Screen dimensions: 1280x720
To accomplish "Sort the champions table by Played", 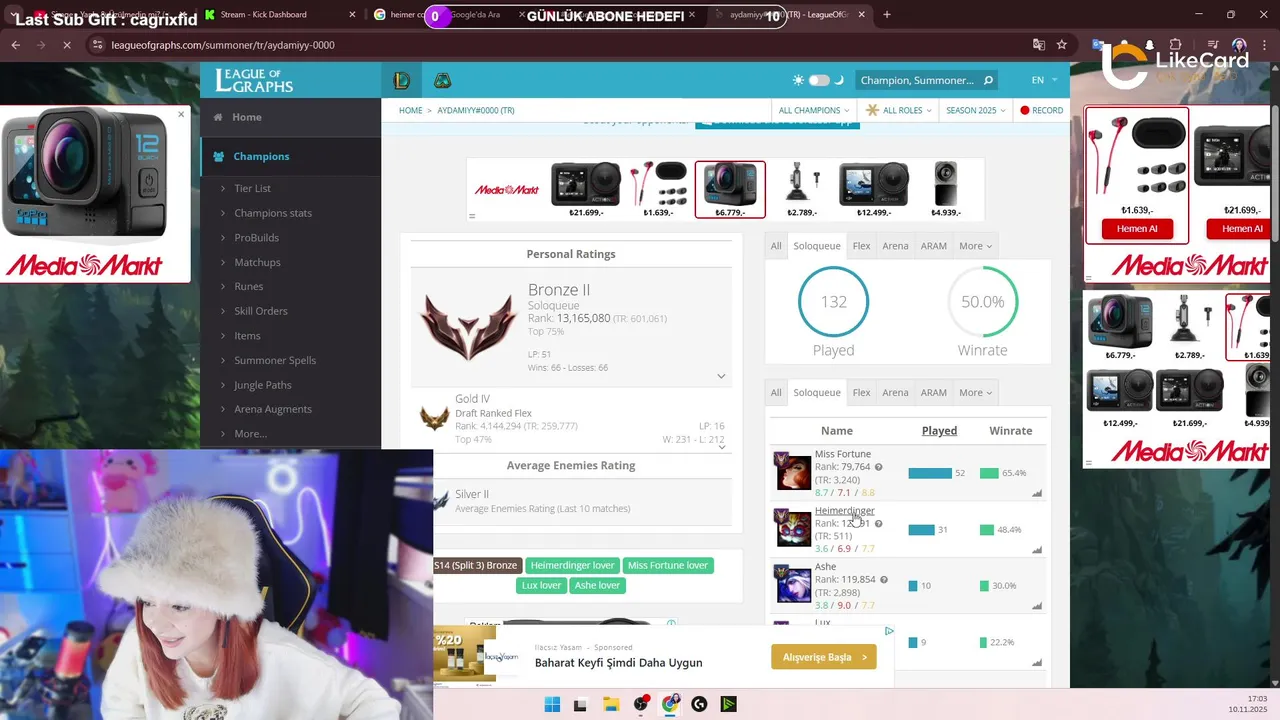I will point(939,431).
